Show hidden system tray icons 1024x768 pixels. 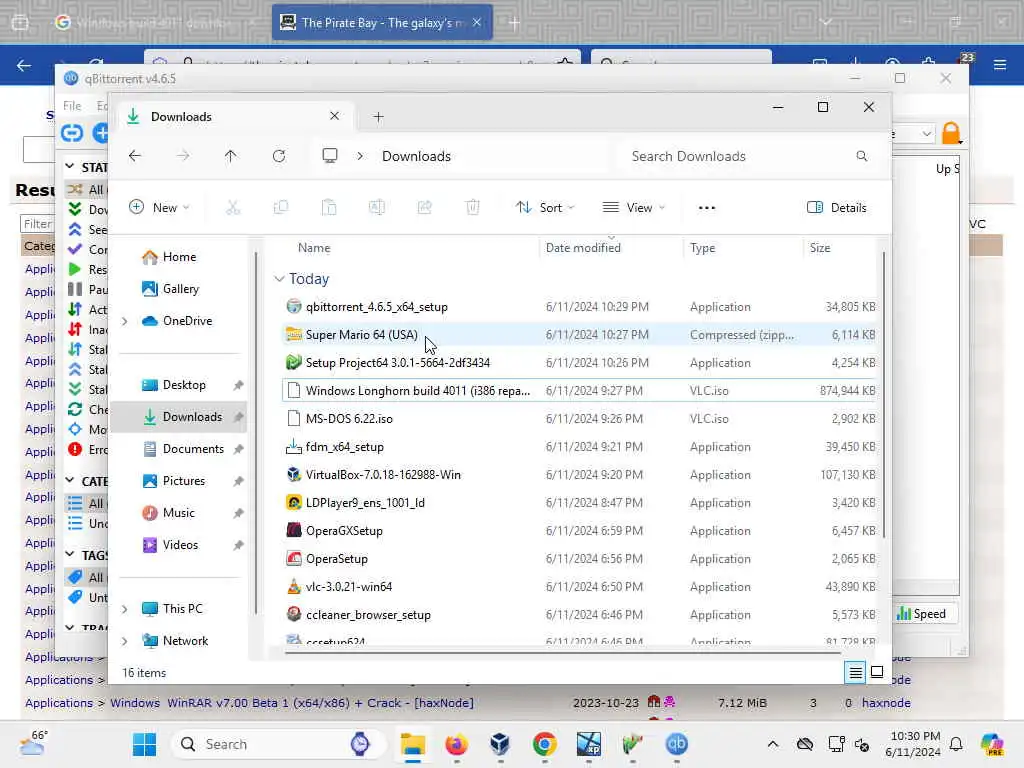point(773,744)
